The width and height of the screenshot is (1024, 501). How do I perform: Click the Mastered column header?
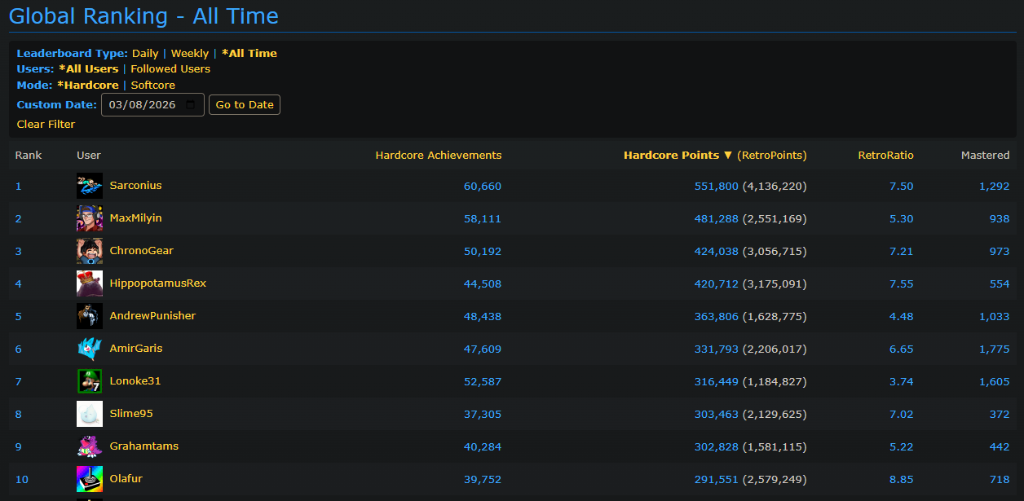point(985,155)
